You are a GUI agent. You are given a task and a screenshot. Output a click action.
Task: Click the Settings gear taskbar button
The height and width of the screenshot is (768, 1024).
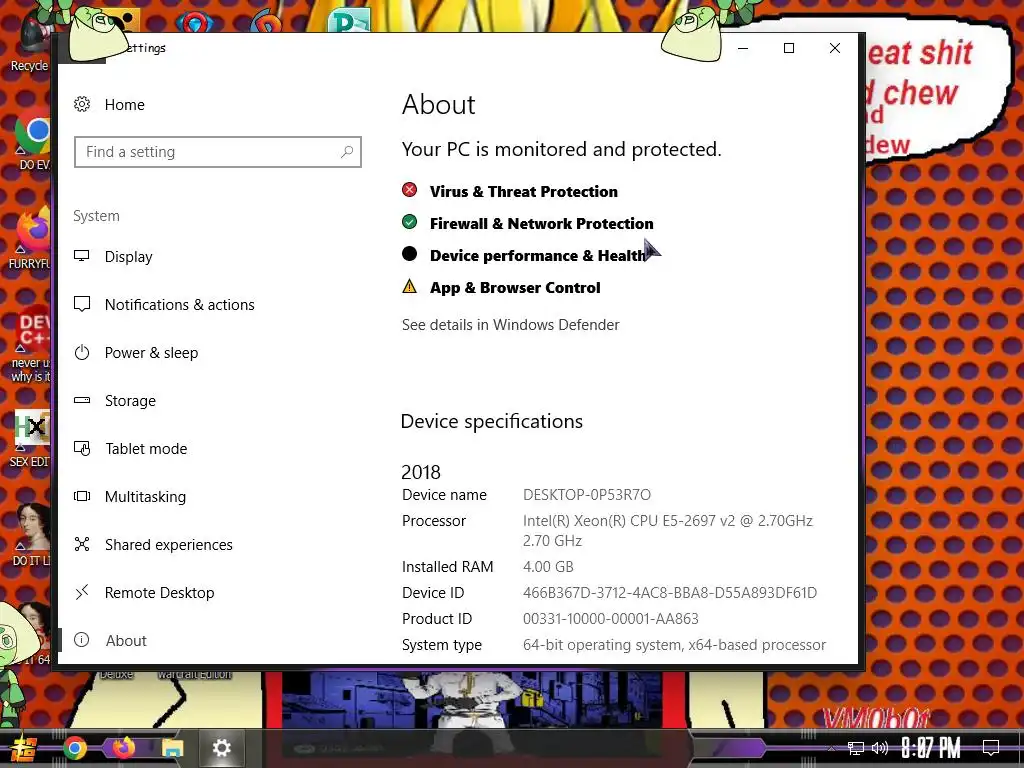click(x=221, y=748)
